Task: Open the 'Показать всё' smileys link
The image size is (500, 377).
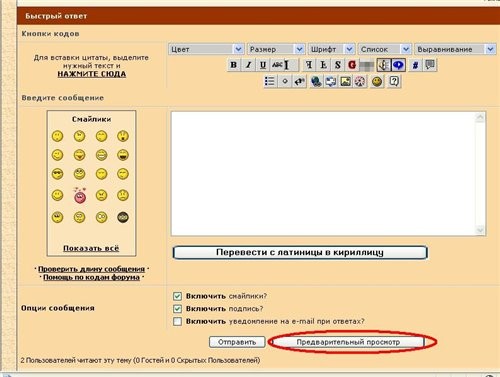Action: (91, 248)
